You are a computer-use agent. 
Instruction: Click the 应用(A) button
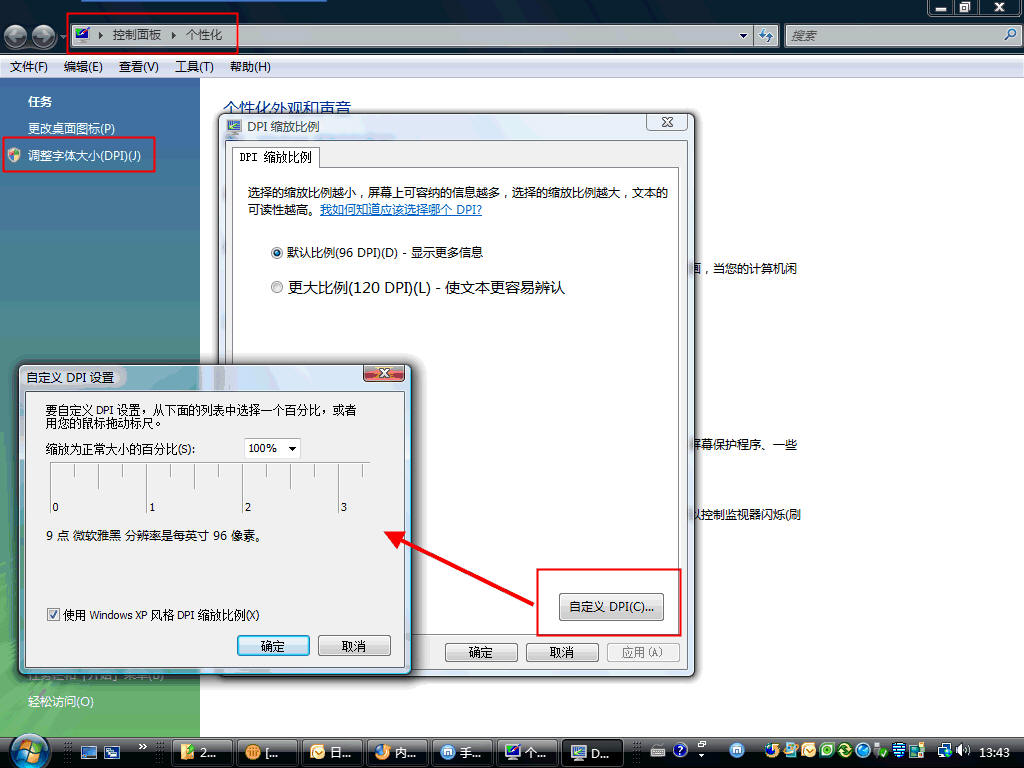coord(643,652)
